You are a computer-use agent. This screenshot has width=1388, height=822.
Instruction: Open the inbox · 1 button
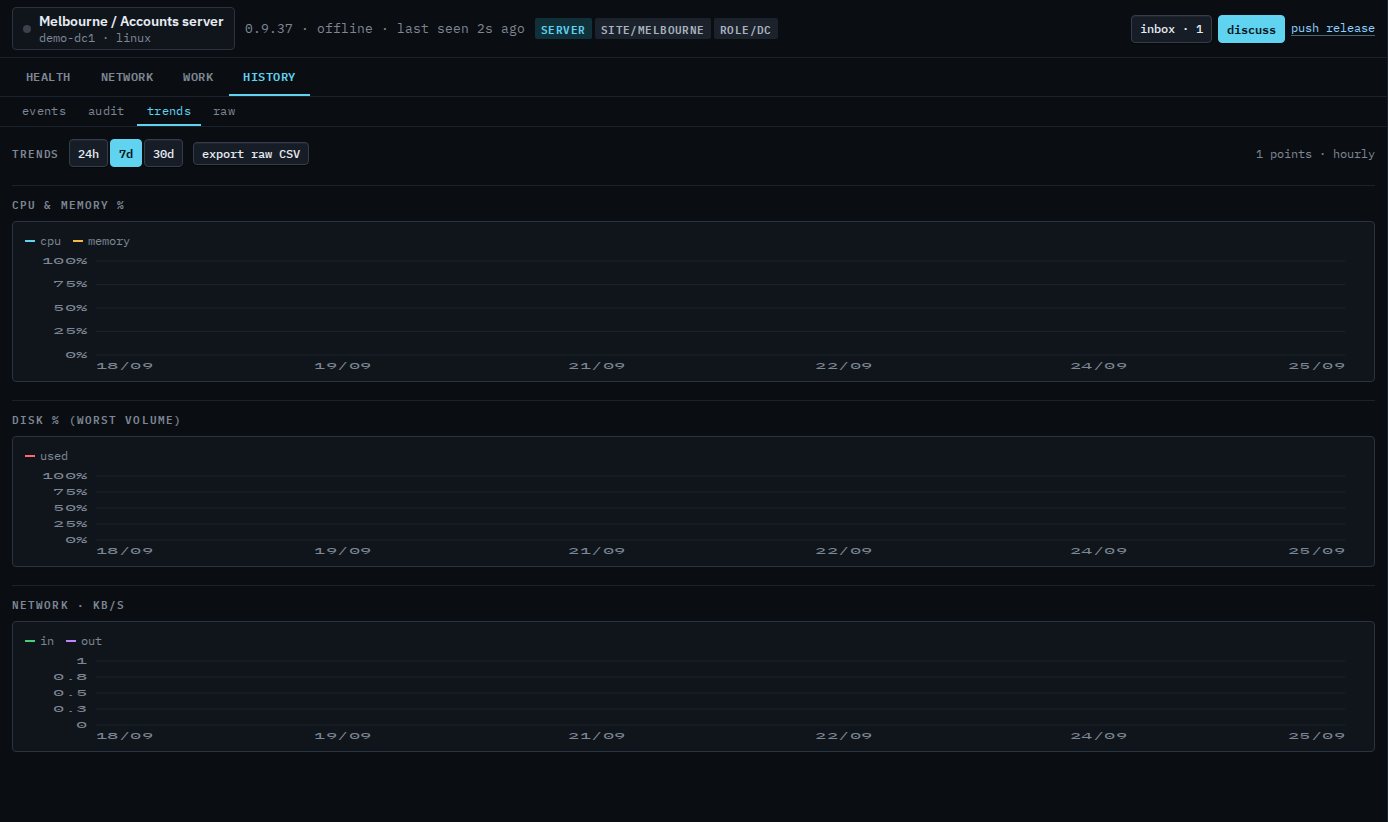click(x=1171, y=29)
